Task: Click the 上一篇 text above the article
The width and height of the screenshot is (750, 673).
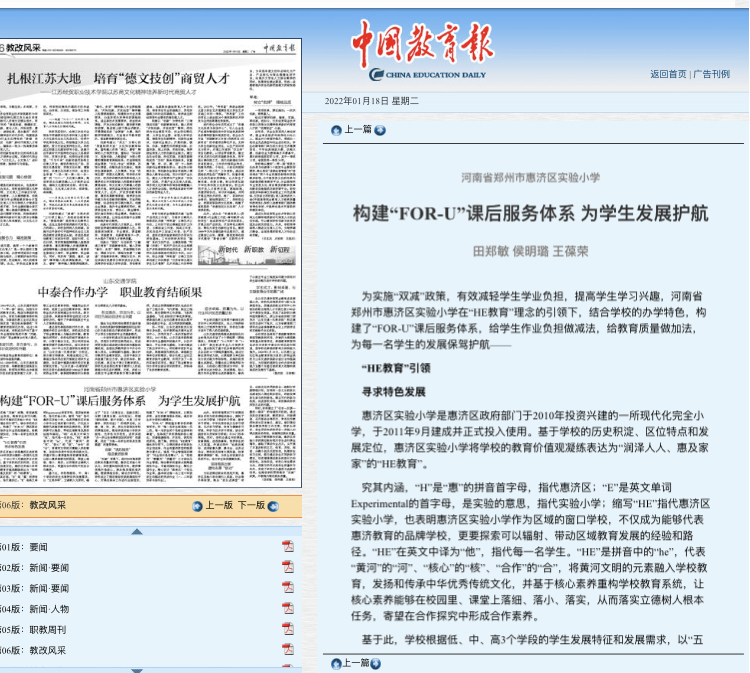Action: click(x=358, y=130)
